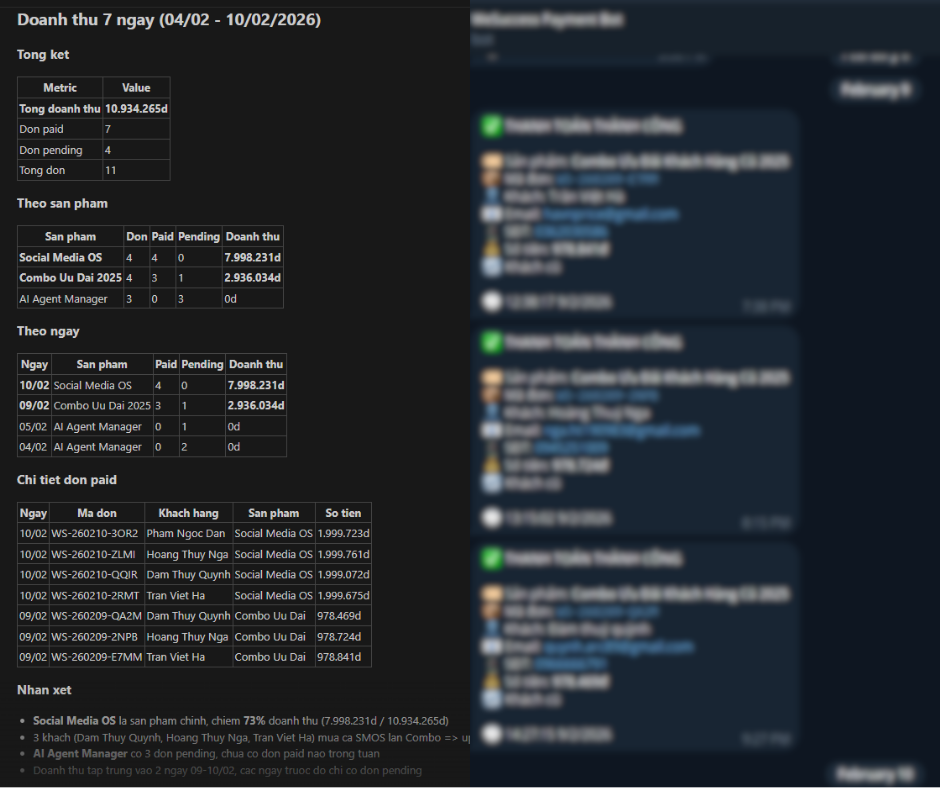940x788 pixels.
Task: Click the WS-260209-E7MM order code cell
Action: [96, 657]
